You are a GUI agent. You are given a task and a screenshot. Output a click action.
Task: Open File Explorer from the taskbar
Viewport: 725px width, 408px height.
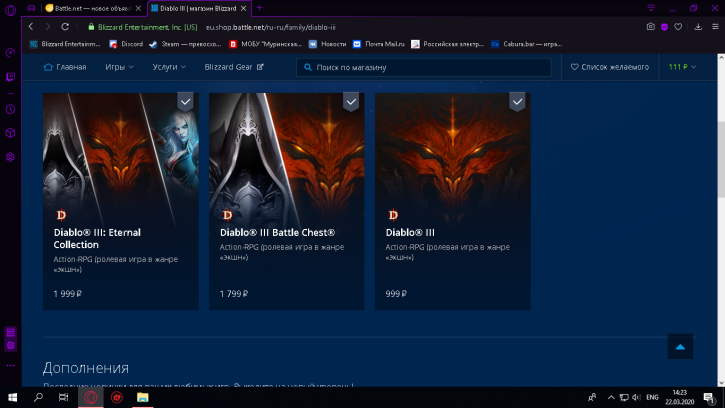coord(142,397)
